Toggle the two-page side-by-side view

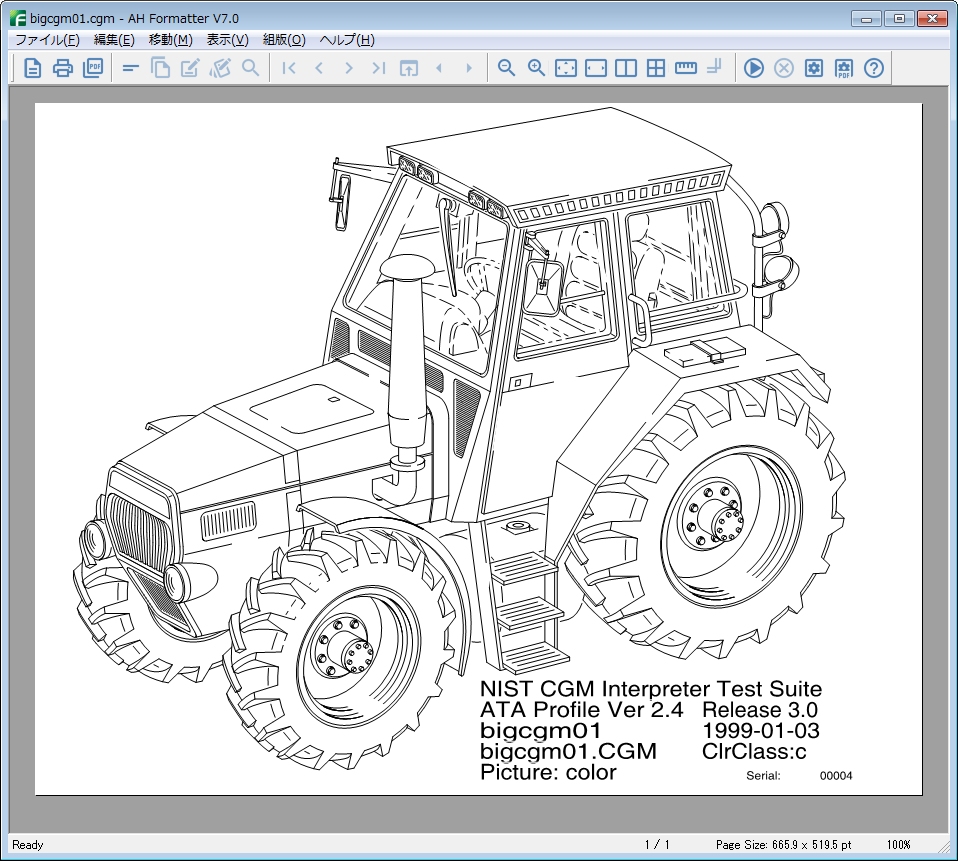(626, 68)
